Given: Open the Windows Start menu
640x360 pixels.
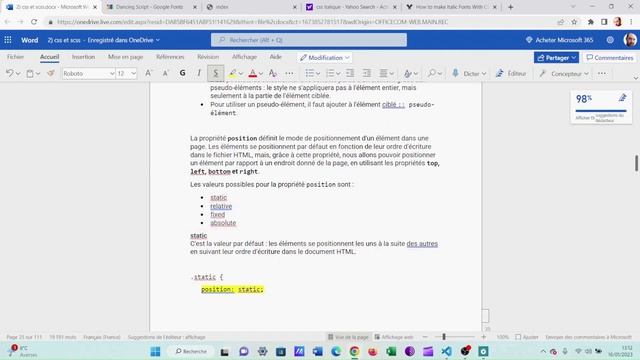Looking at the screenshot, I should (156, 351).
